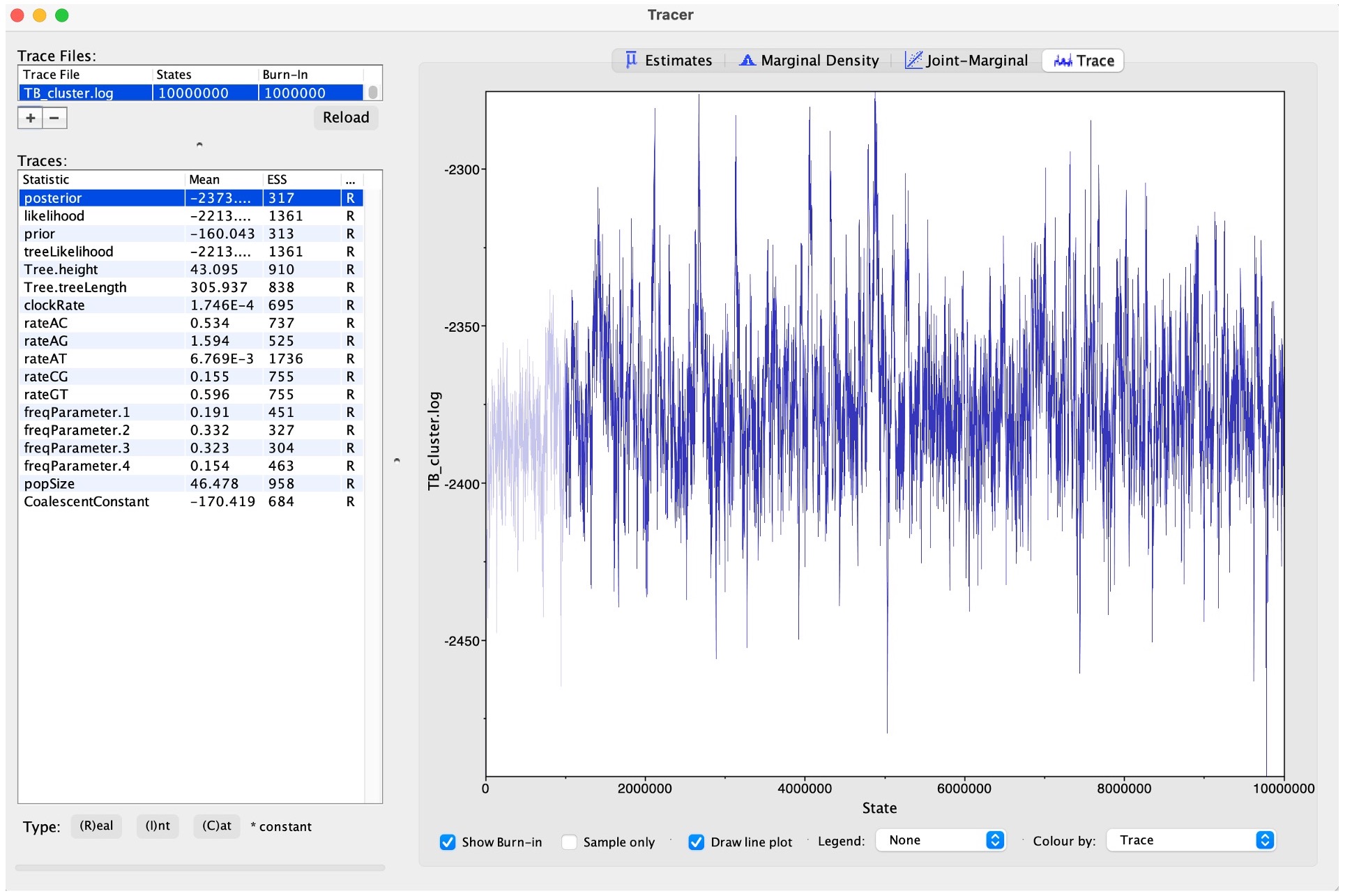Open the Colour by dropdown set to Trace
1352x896 pixels.
click(1191, 840)
